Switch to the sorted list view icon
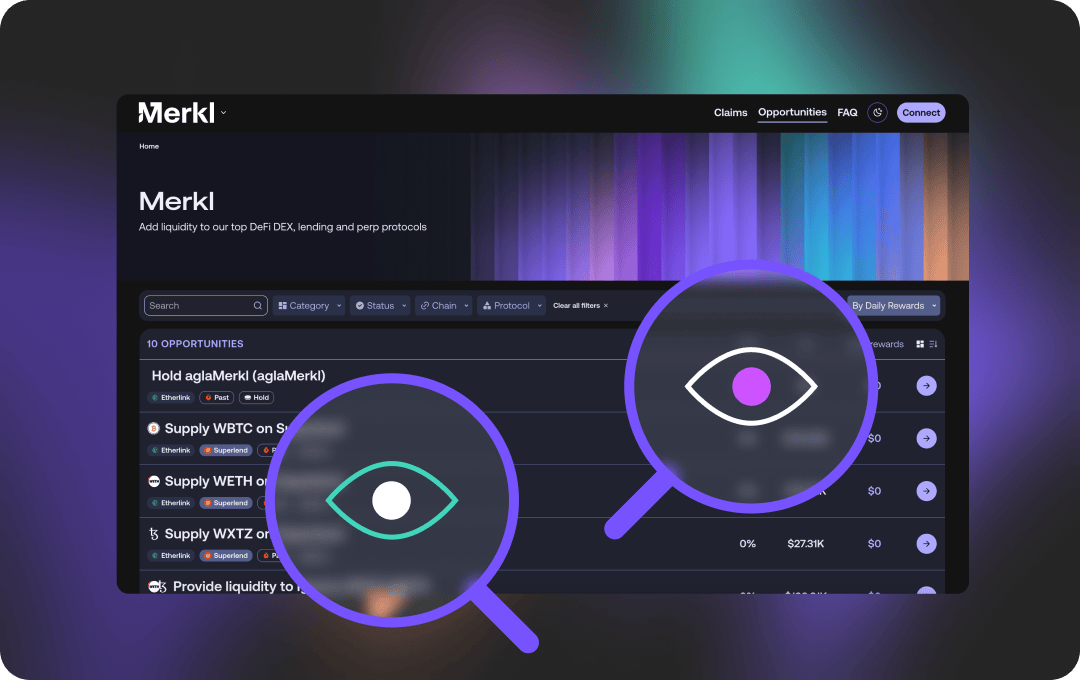The image size is (1080, 680). click(933, 344)
